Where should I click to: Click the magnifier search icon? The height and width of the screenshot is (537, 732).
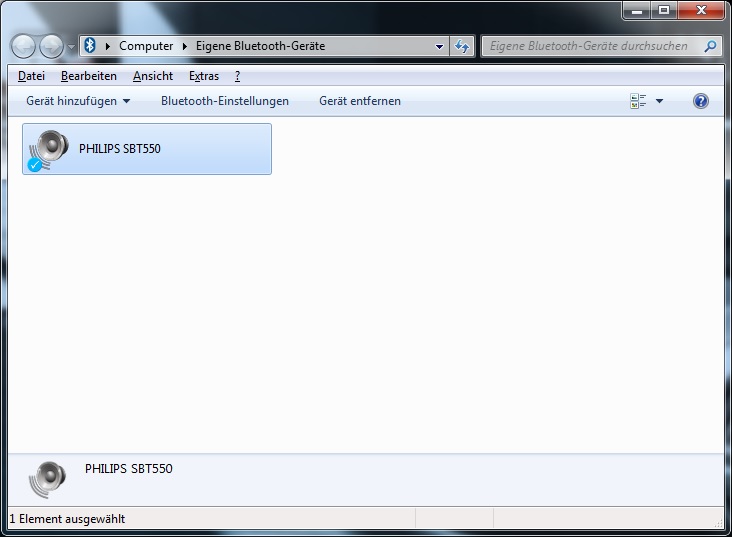[710, 46]
